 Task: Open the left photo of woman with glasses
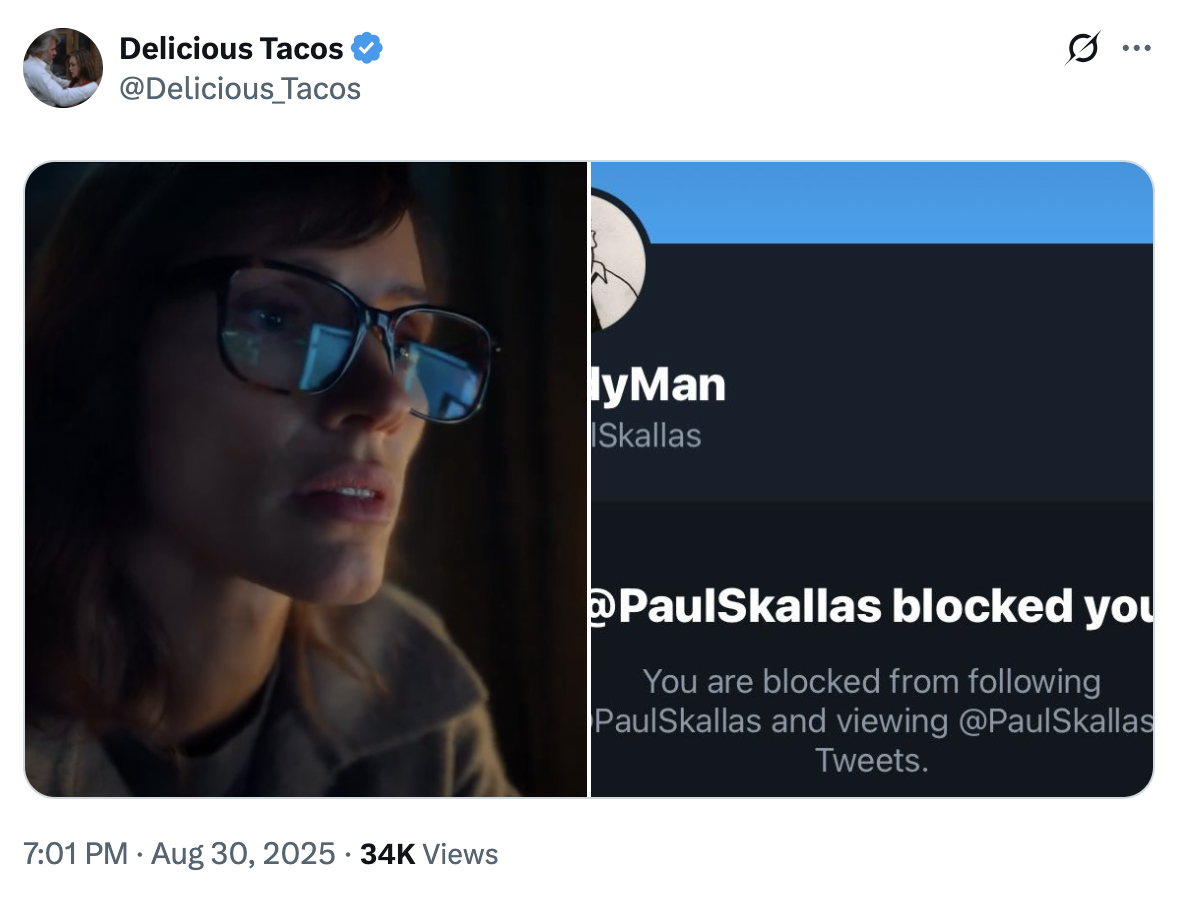305,479
